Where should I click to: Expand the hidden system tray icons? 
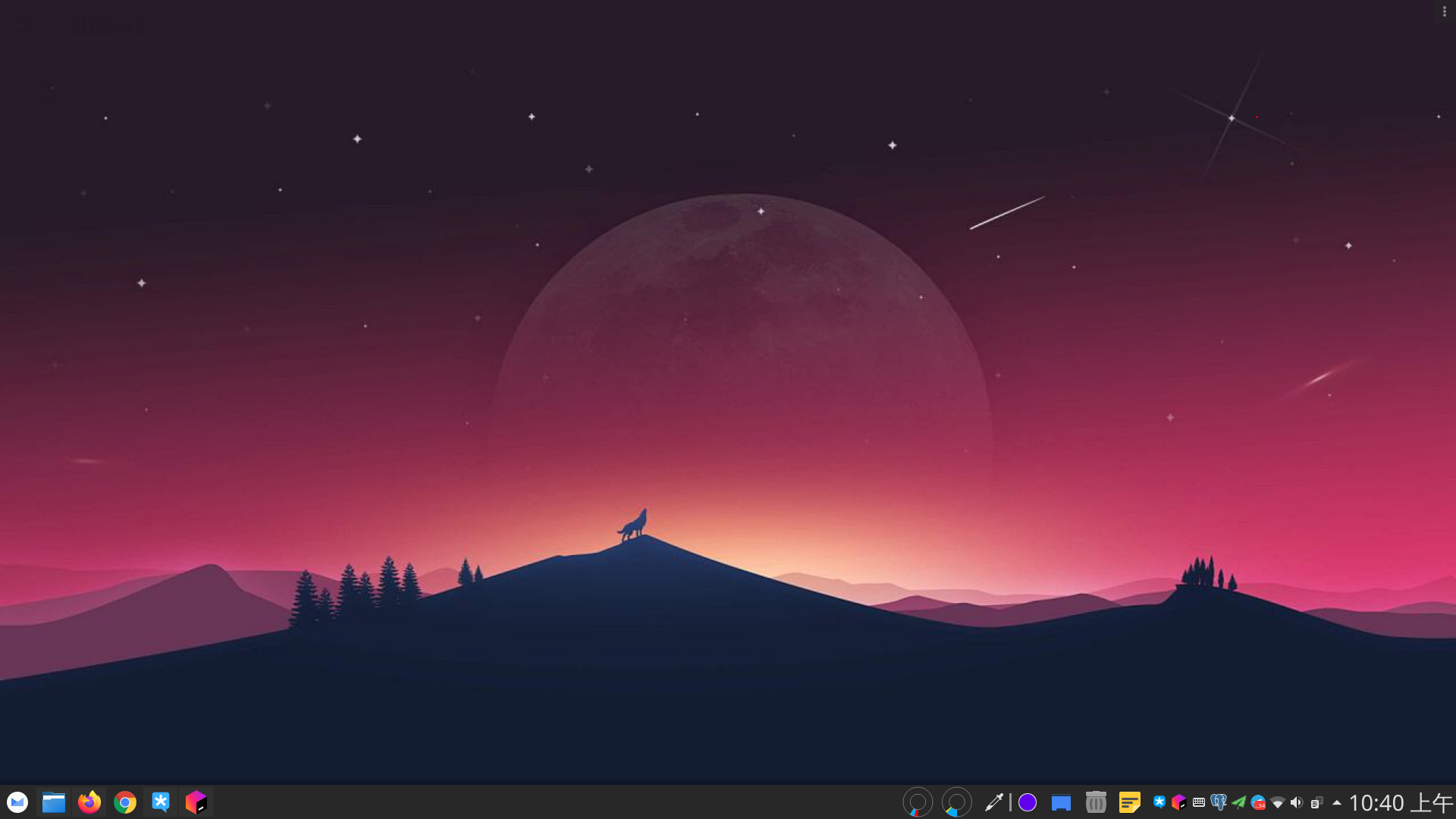pos(1336,802)
